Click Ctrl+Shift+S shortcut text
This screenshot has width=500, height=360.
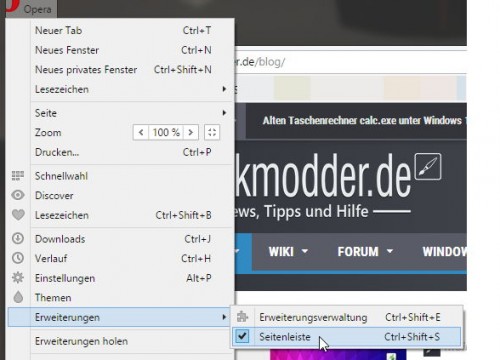point(412,337)
